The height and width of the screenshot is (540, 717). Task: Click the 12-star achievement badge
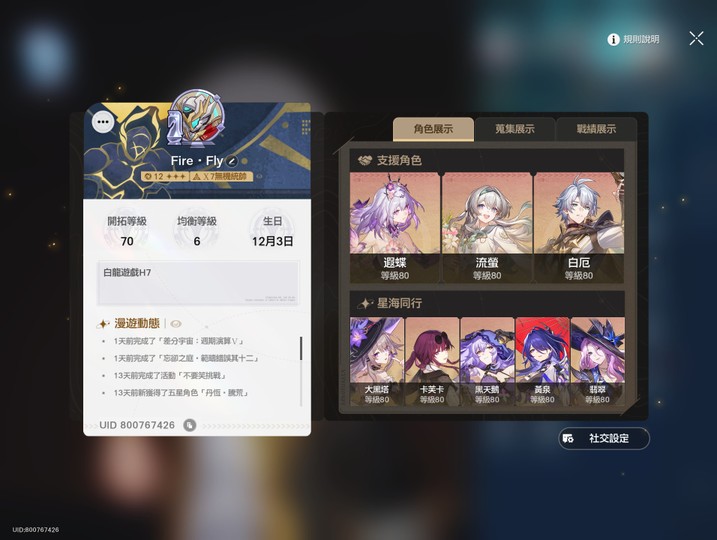point(165,176)
